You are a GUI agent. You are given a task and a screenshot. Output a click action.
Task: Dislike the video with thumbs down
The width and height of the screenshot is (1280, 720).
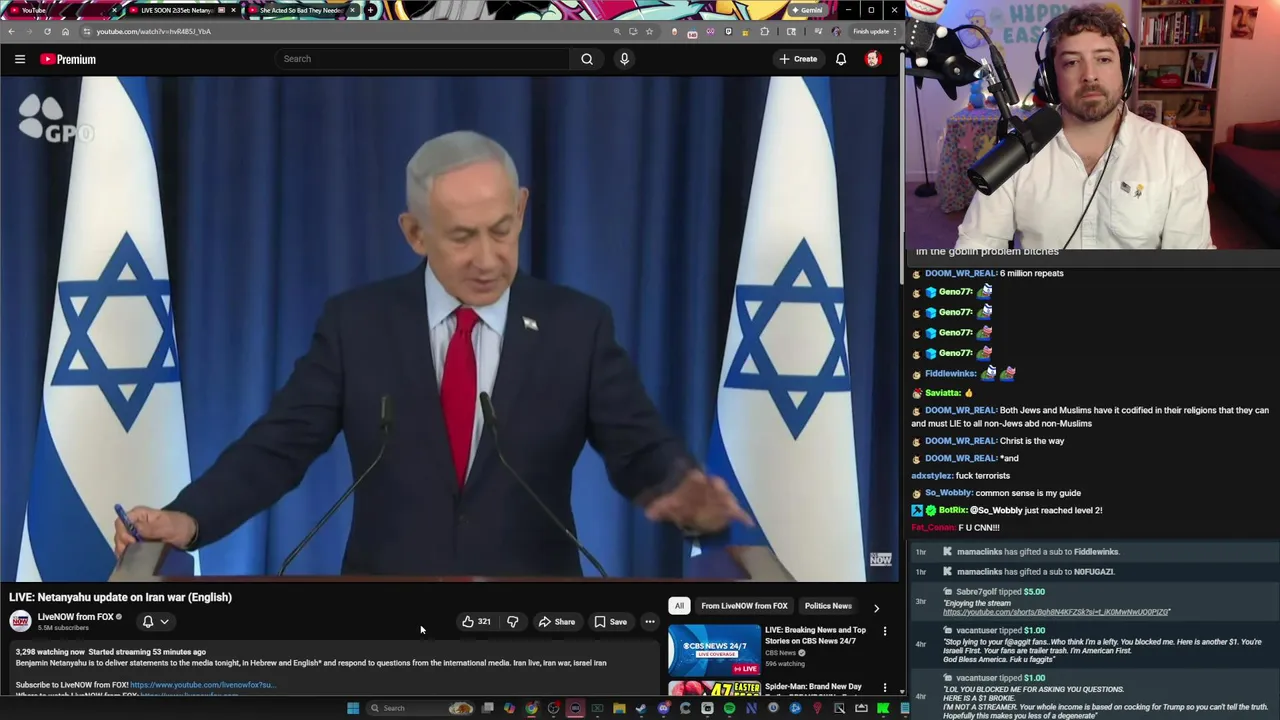tap(512, 622)
